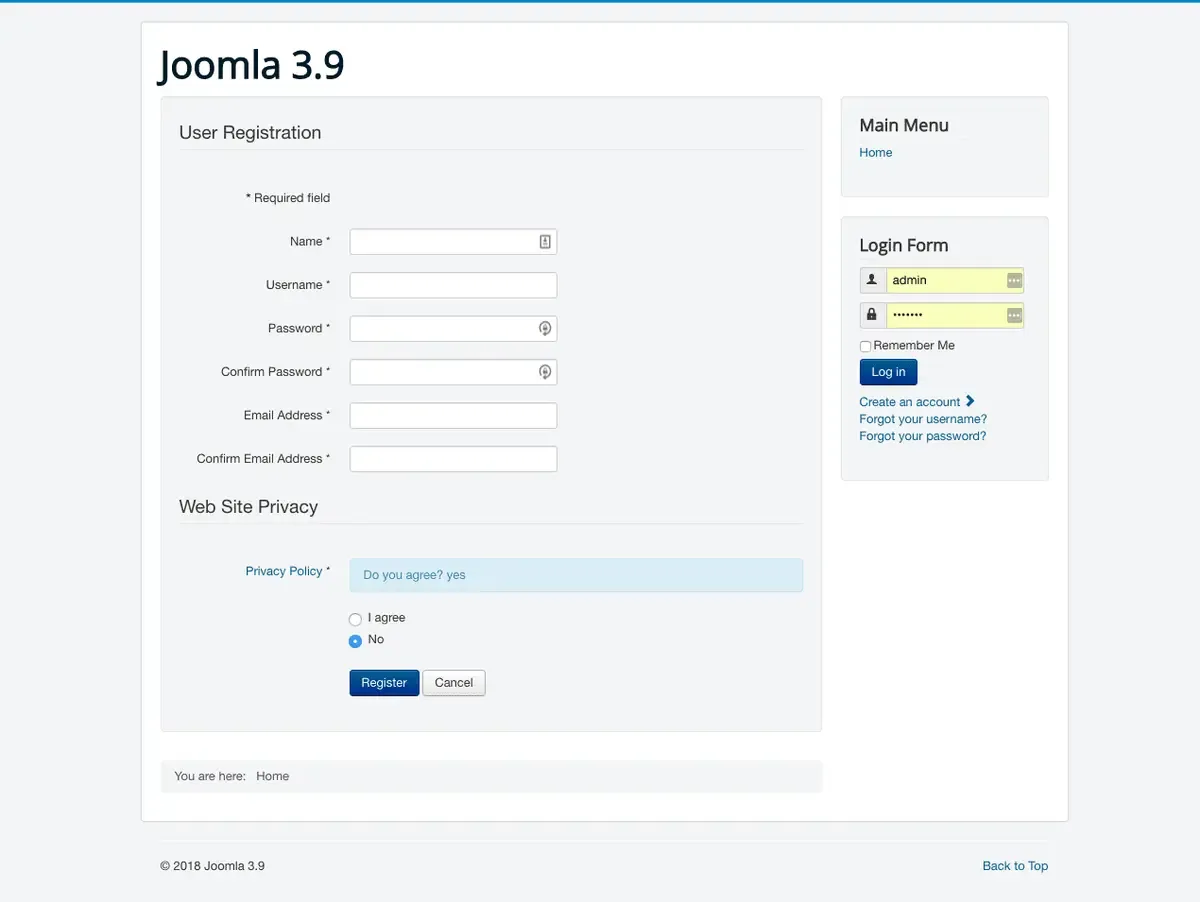Click the user icon beside the admin username field
This screenshot has height=902, width=1200.
[x=872, y=280]
